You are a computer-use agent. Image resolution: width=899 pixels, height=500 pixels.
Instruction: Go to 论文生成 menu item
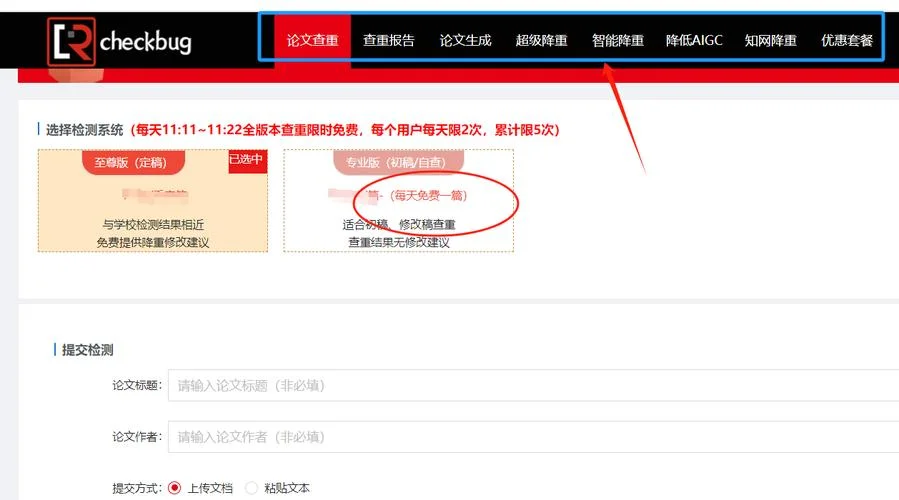465,40
